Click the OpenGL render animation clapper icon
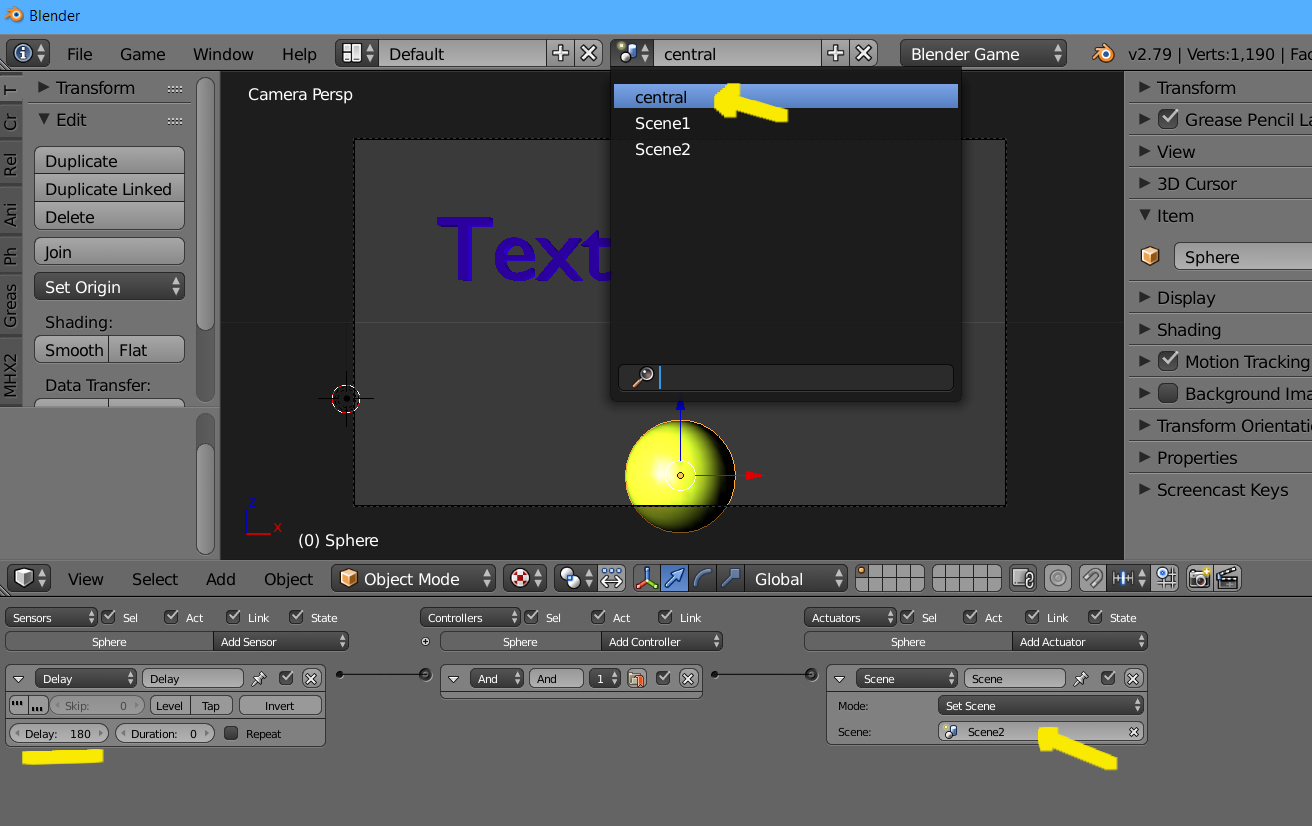The image size is (1312, 826). 1228,578
